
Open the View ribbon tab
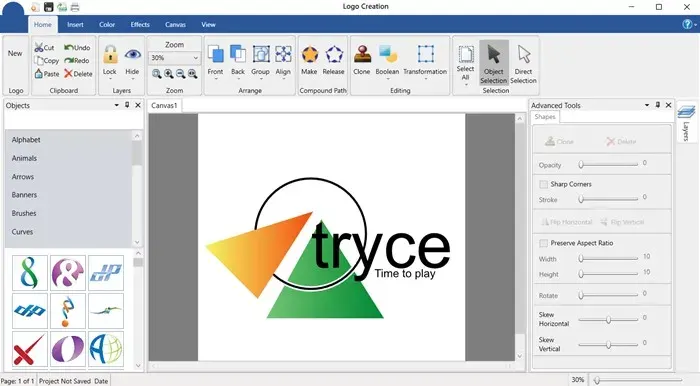(x=208, y=25)
